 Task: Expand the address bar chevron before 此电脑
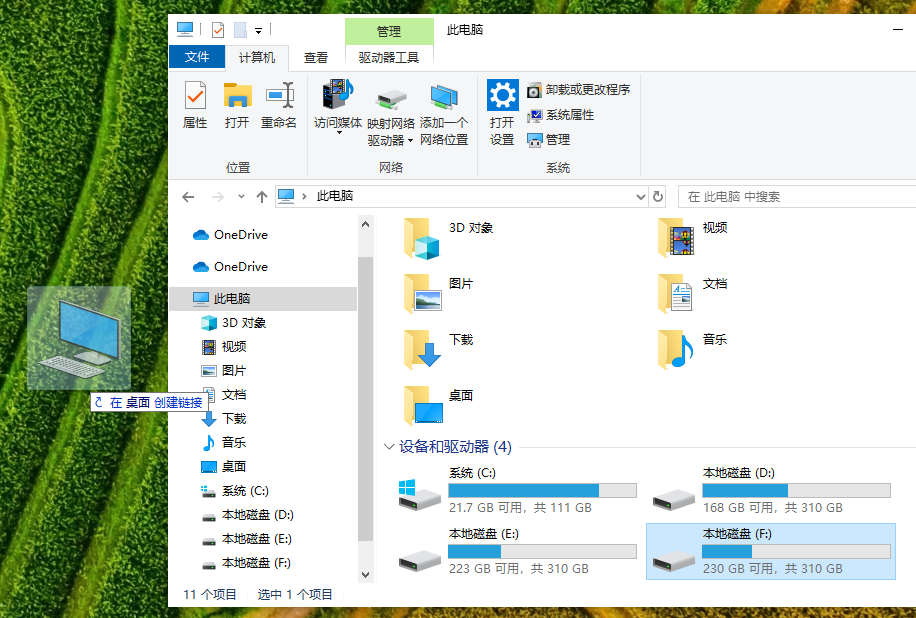coord(304,196)
